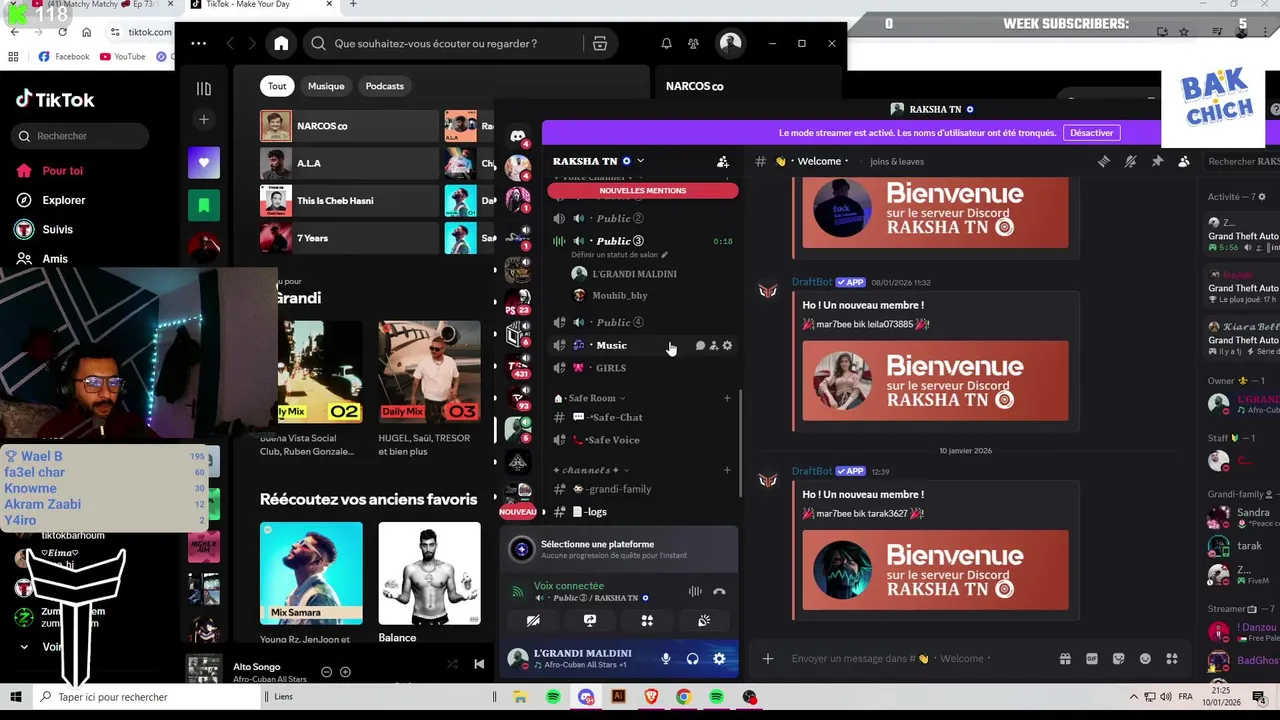Open sticker picker in message bar
The image size is (1280, 720).
coord(1118,659)
